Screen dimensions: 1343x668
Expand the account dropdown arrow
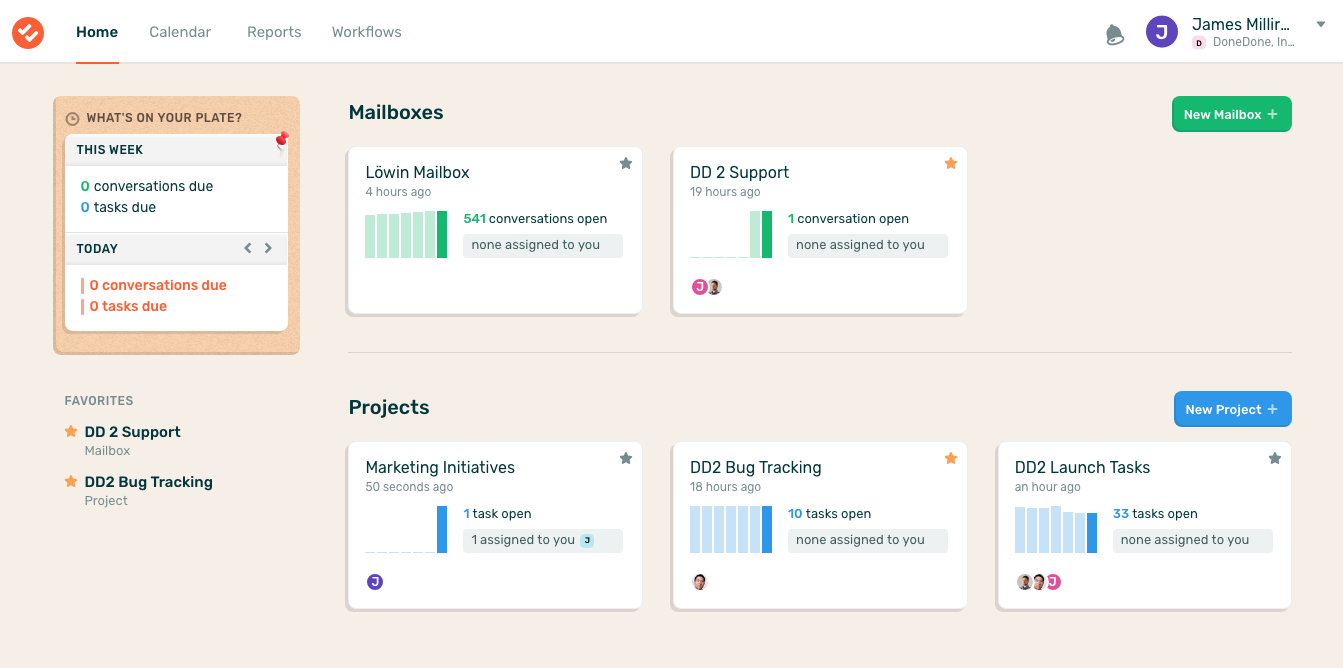(1320, 25)
